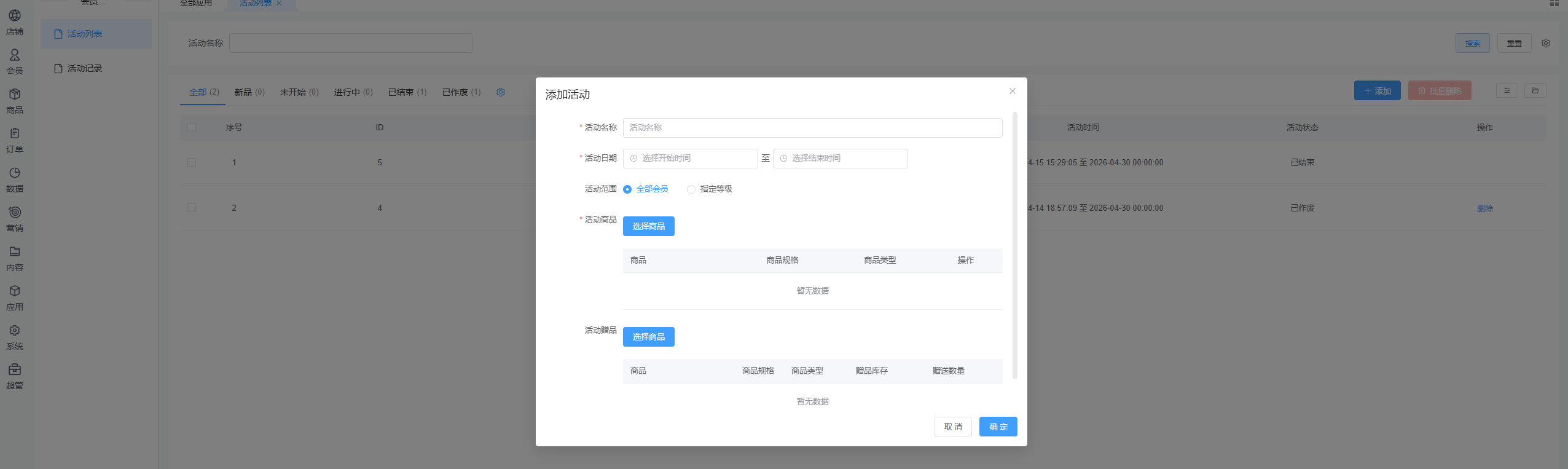Click the 取消 button
The image size is (1568, 469).
953,427
